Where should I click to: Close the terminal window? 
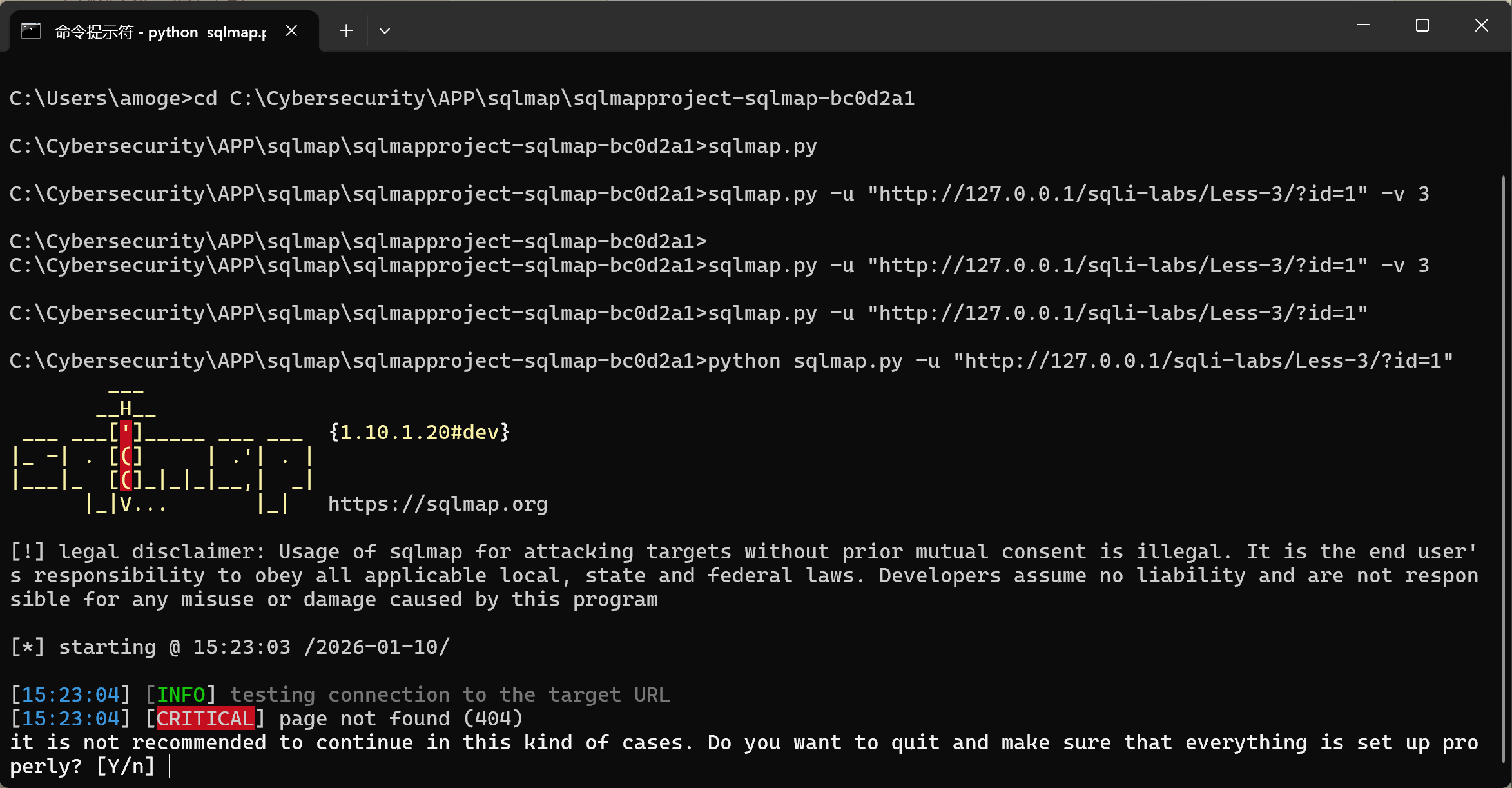[x=1481, y=26]
